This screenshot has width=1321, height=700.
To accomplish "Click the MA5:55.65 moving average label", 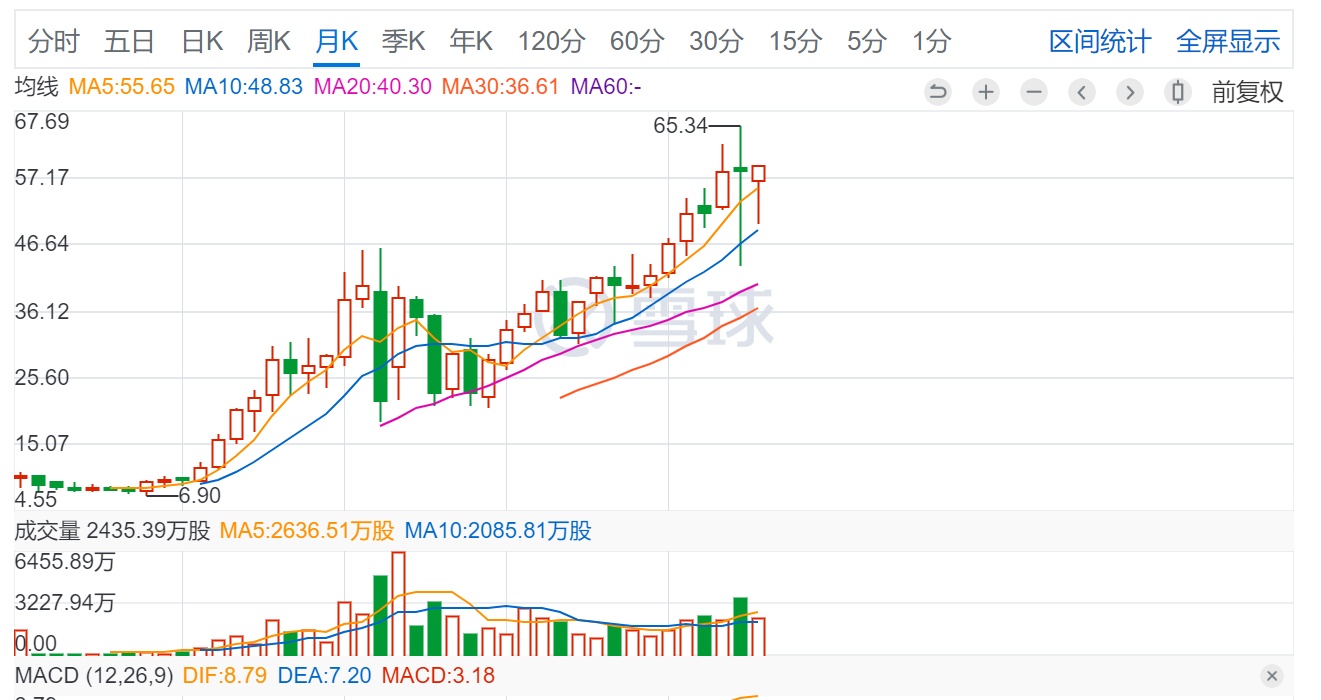I will [122, 87].
